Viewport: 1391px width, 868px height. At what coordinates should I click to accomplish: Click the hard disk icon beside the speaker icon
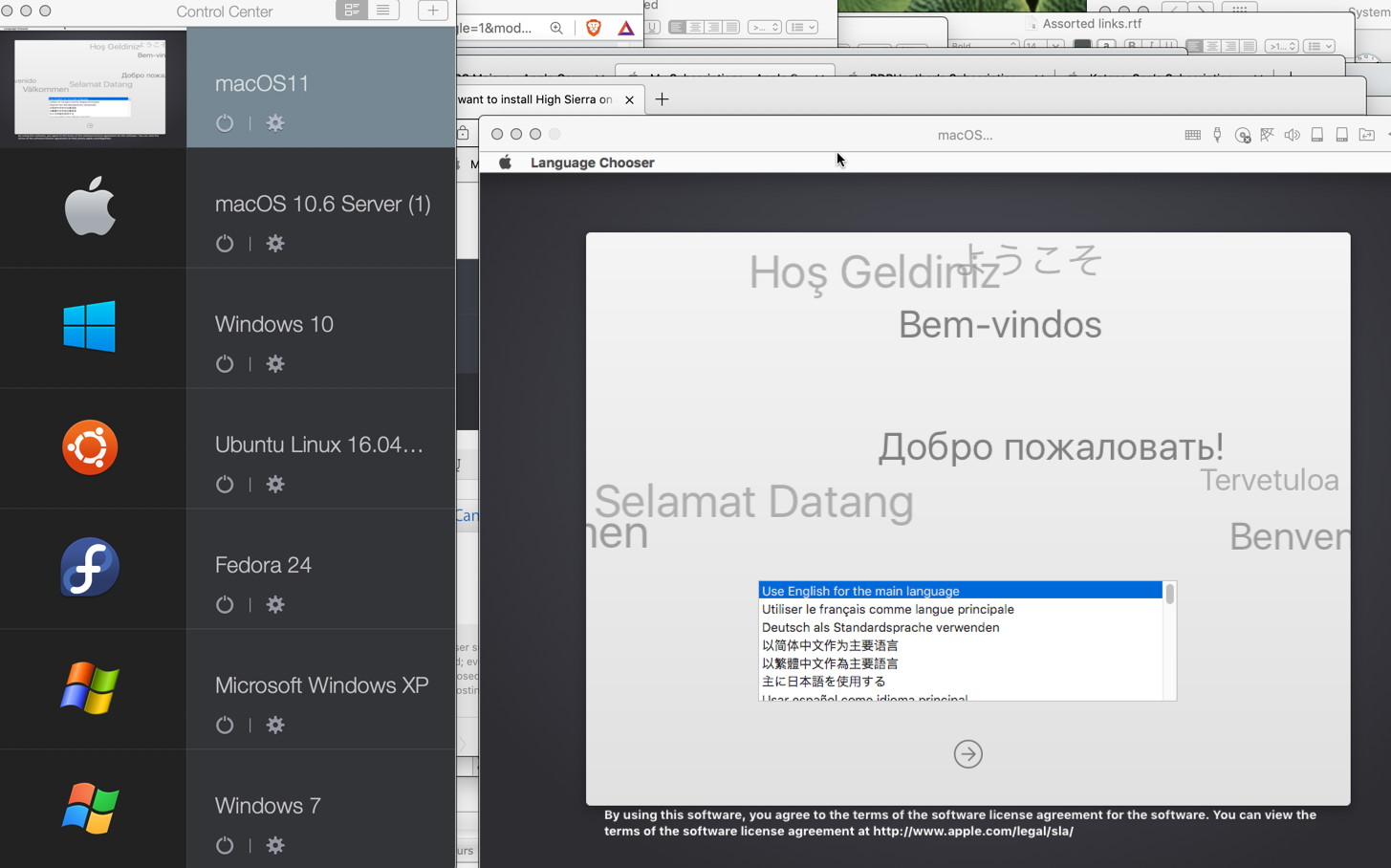pos(1317,135)
